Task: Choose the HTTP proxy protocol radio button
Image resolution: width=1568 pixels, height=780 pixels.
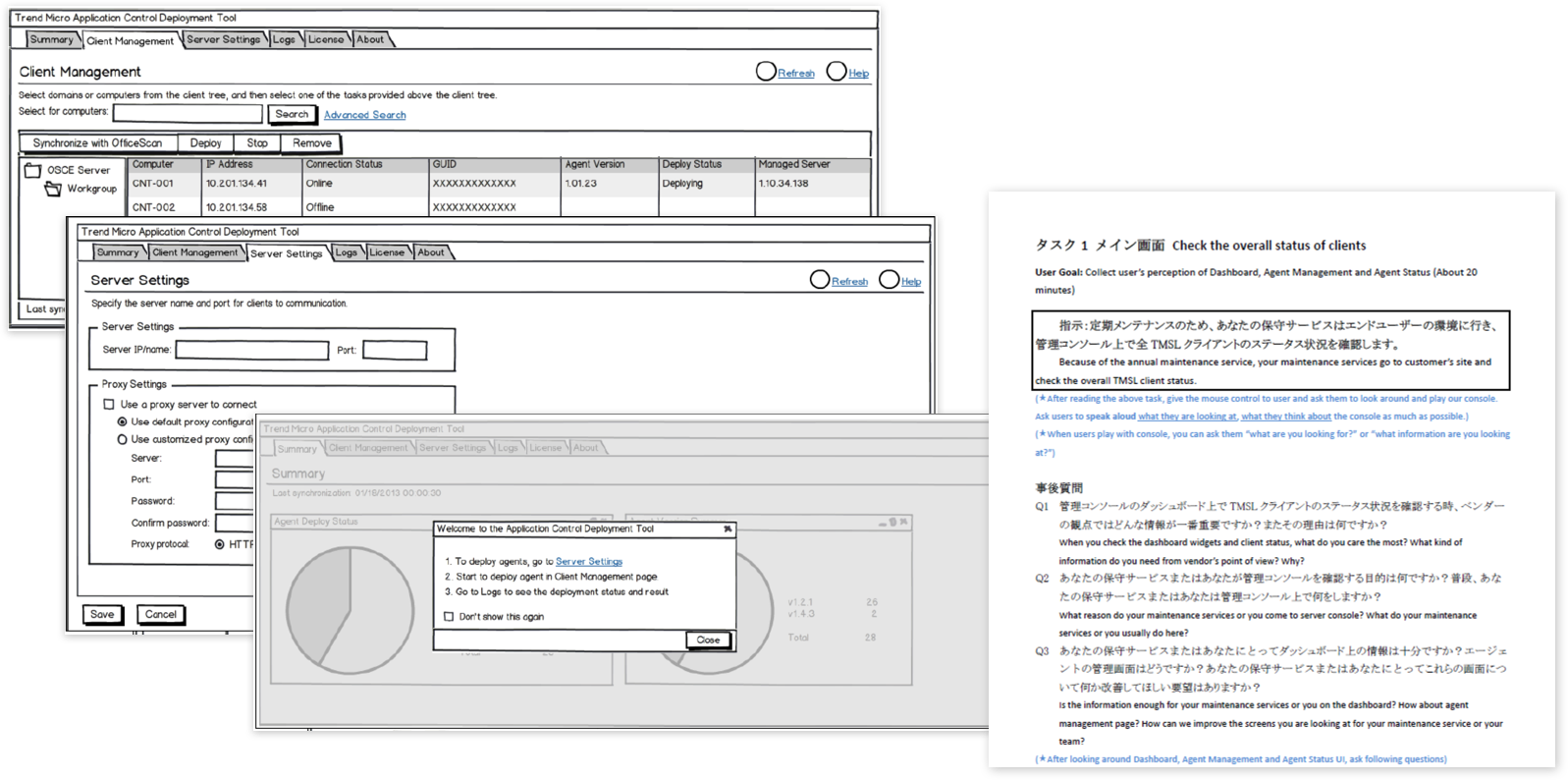Action: coord(220,544)
